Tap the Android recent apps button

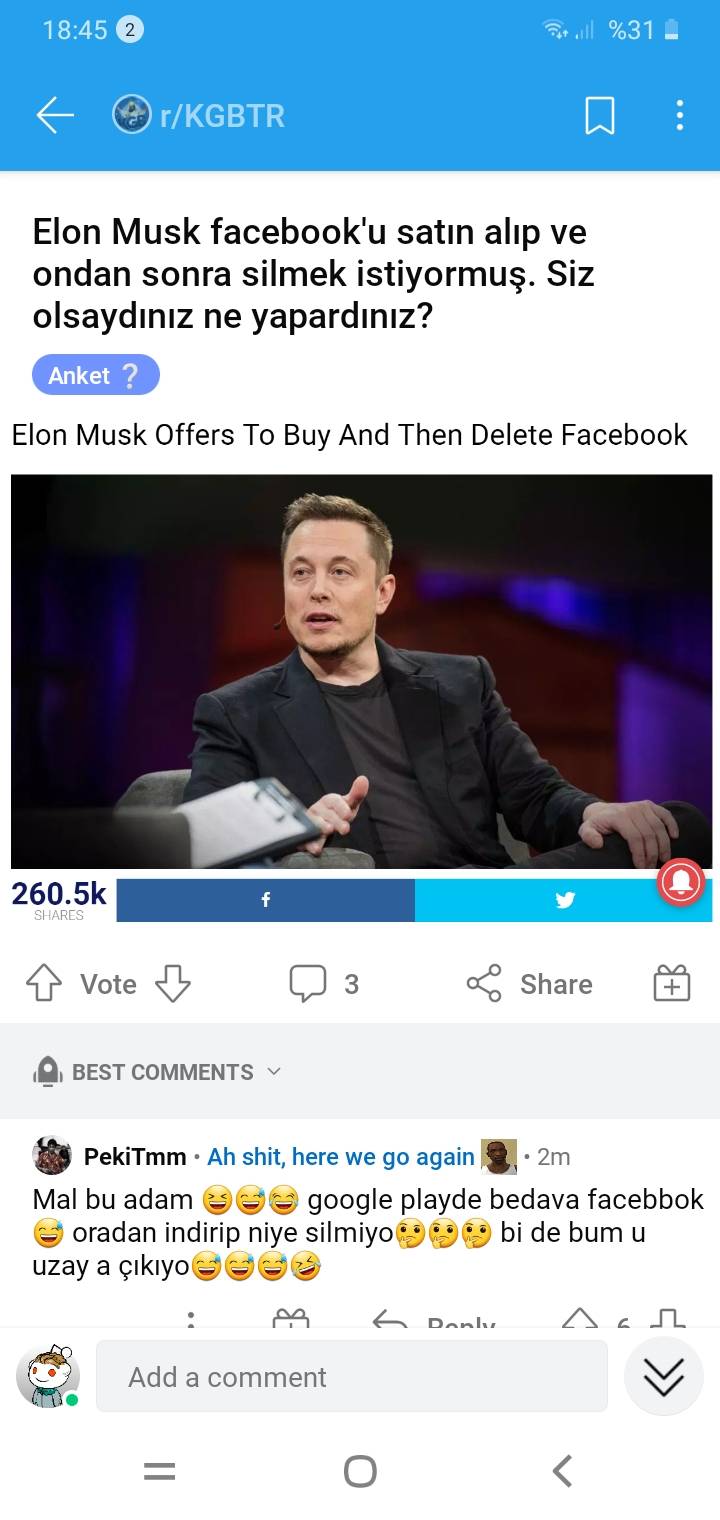pos(159,1471)
